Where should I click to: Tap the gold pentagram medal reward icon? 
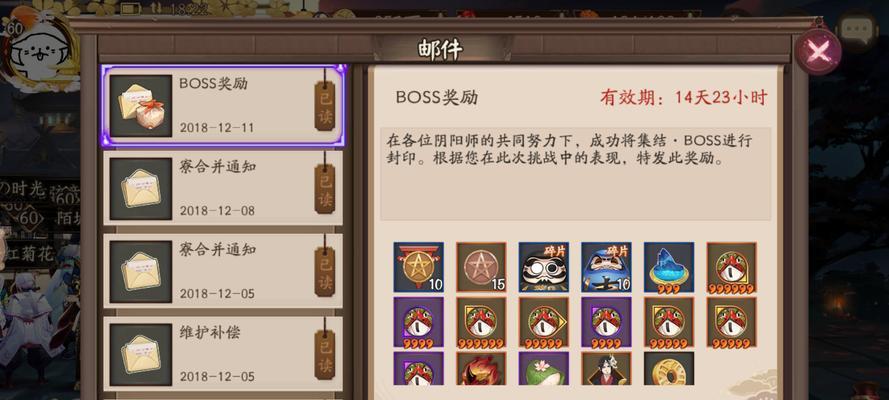(x=418, y=267)
